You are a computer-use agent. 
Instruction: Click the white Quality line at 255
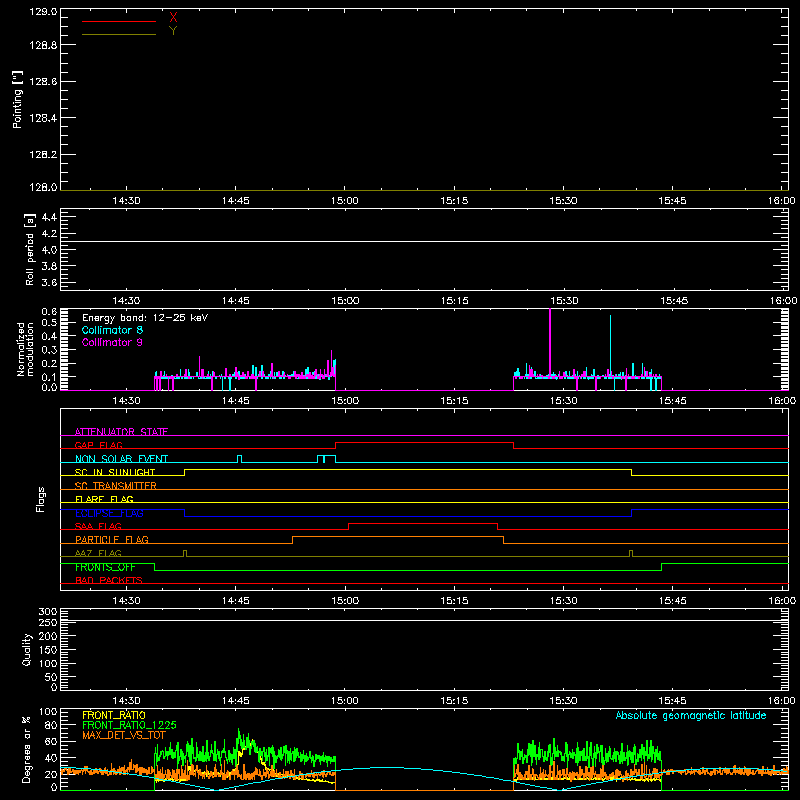pos(424,620)
